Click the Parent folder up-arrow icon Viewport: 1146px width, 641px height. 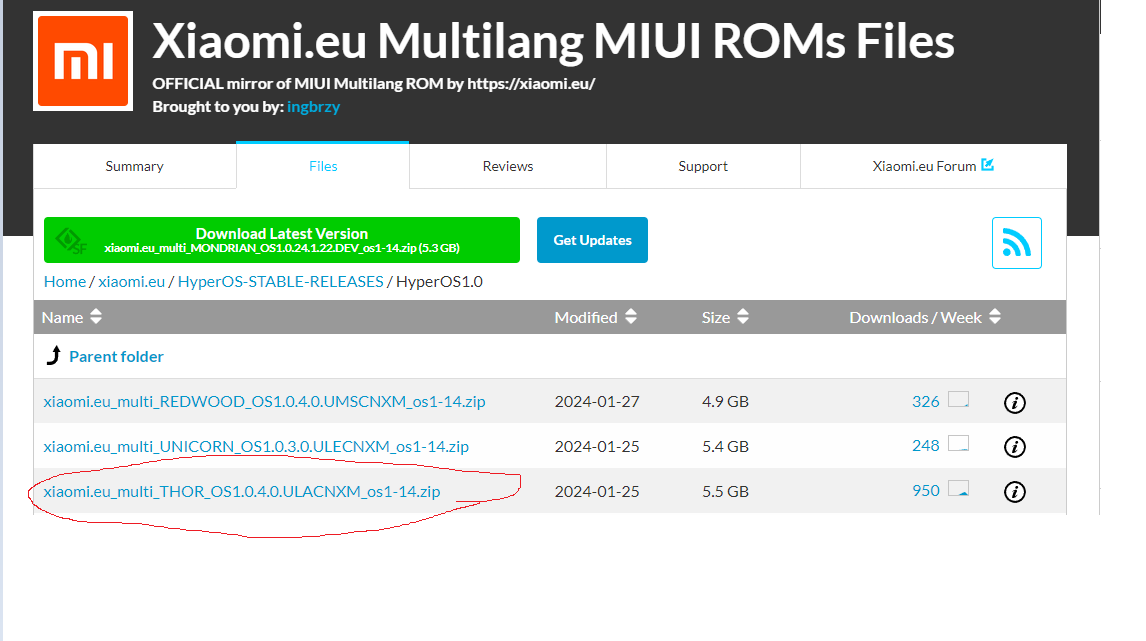click(53, 356)
